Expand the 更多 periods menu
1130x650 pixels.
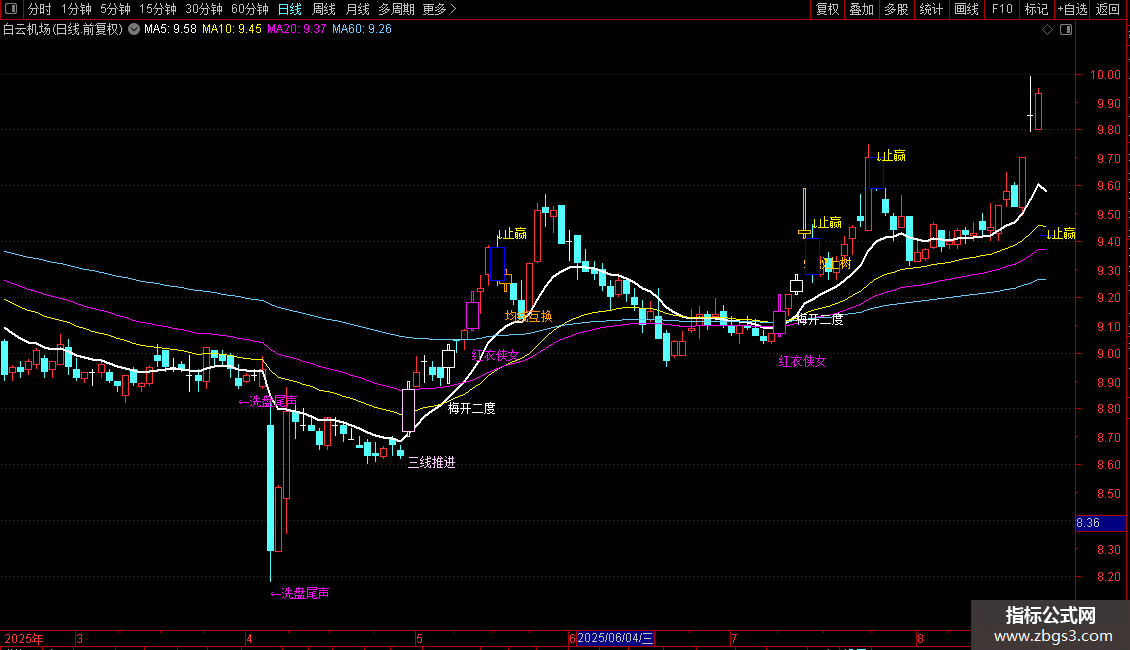click(440, 9)
